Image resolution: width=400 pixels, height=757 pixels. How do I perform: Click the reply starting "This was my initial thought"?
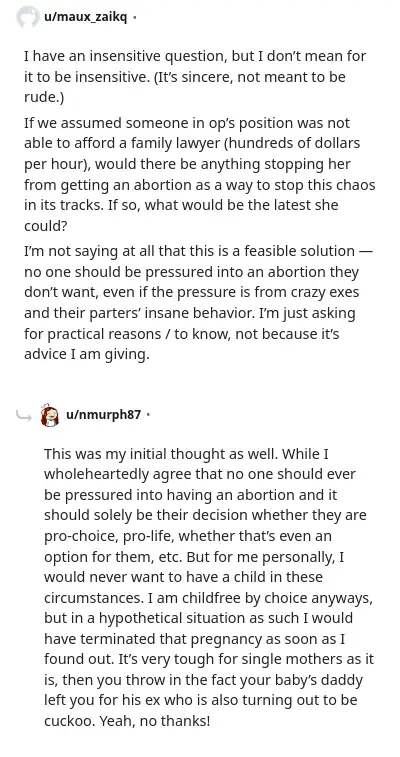point(209,587)
